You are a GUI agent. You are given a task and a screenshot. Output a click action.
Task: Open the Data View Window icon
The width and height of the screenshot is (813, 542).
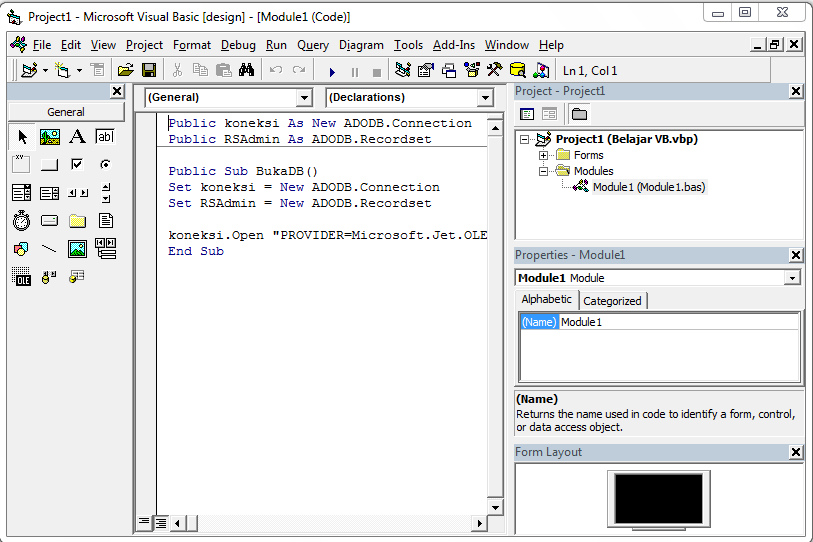[517, 70]
